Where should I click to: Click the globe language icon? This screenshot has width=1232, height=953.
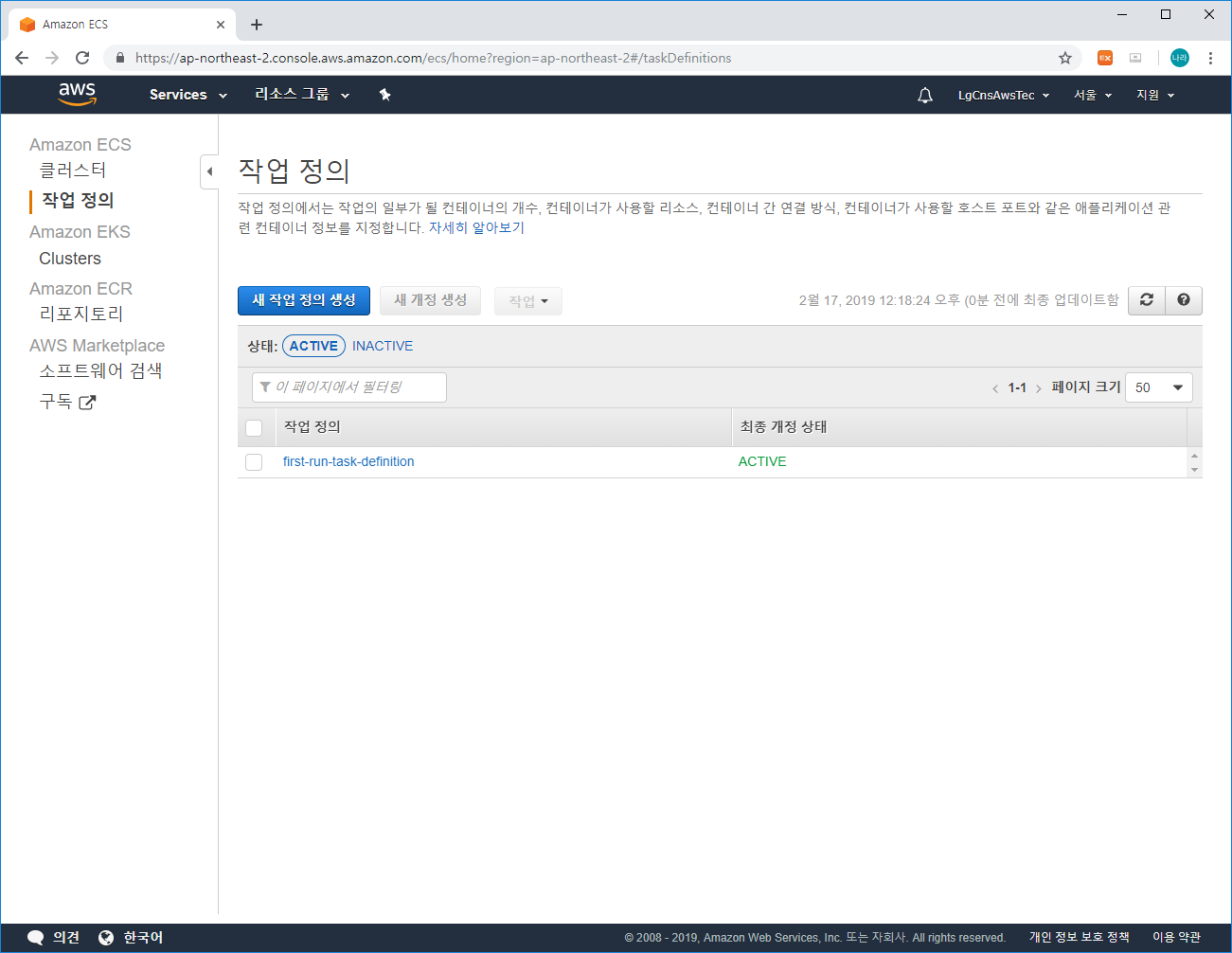tap(106, 938)
